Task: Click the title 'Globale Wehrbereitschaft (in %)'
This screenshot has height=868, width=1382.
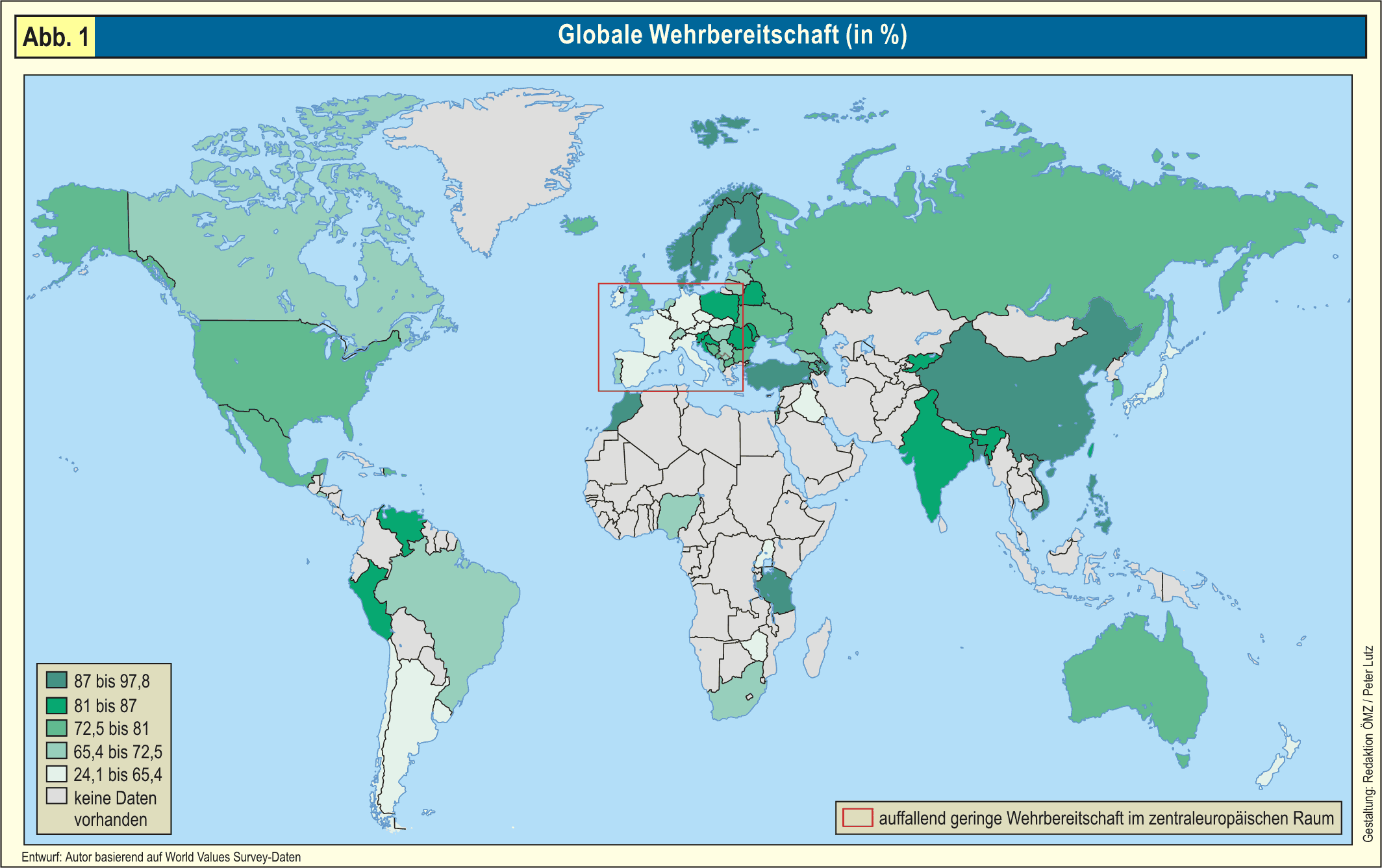Action: (x=732, y=35)
